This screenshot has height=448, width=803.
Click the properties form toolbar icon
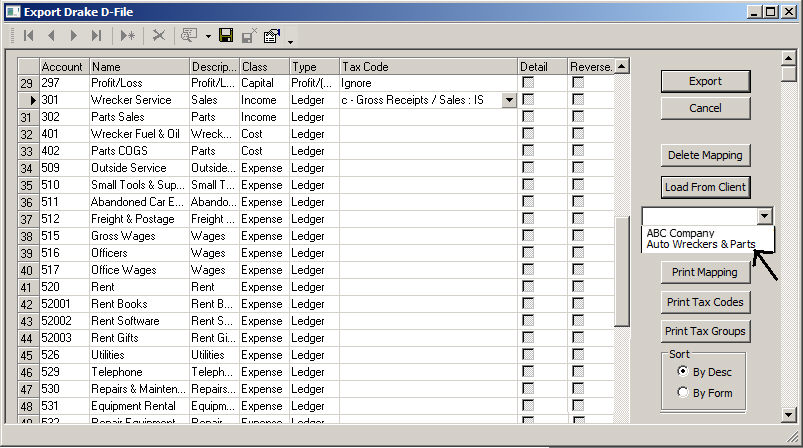[271, 35]
